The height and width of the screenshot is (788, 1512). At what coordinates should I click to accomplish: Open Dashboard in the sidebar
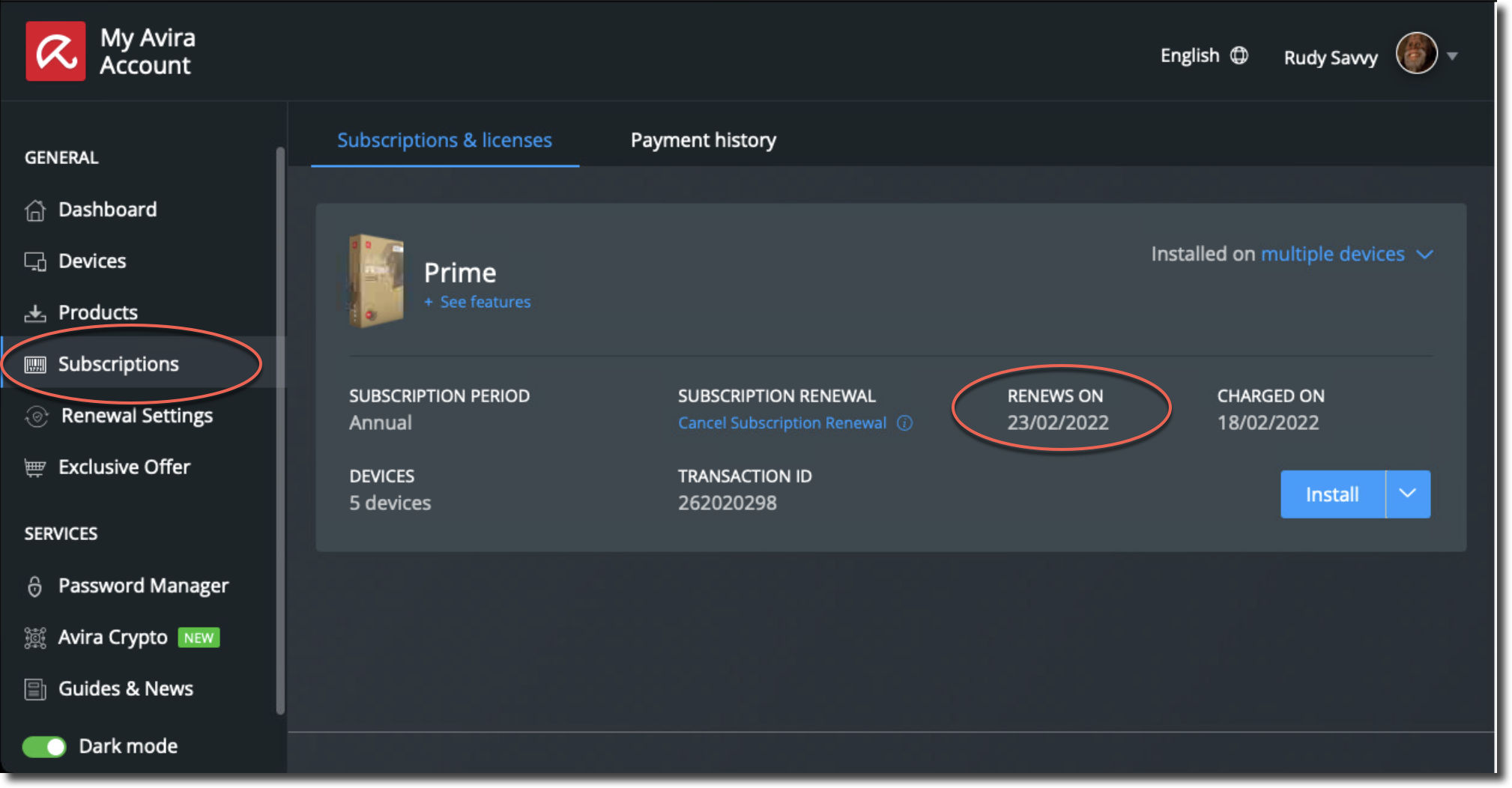[x=107, y=210]
